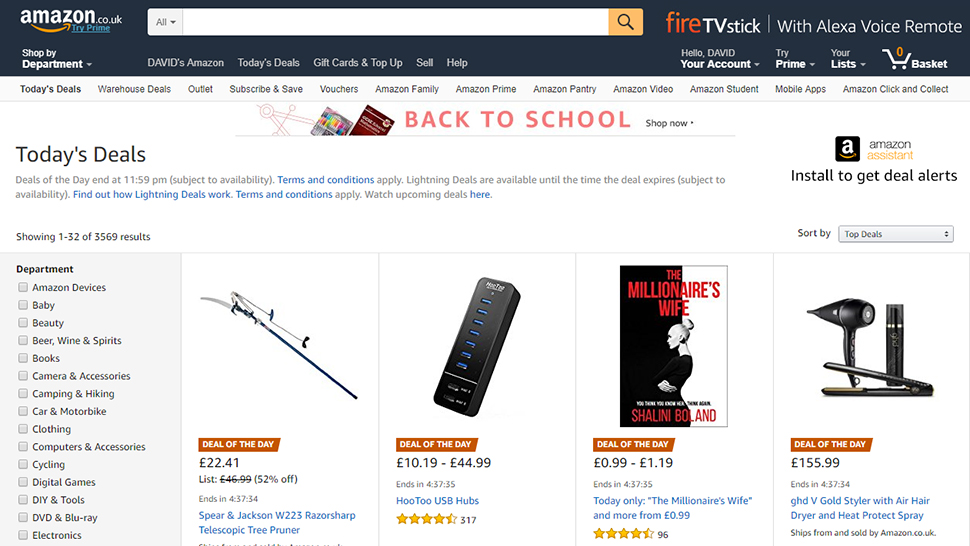Click the Back to School banner image
Viewport: 970px width, 546px height.
tap(485, 119)
